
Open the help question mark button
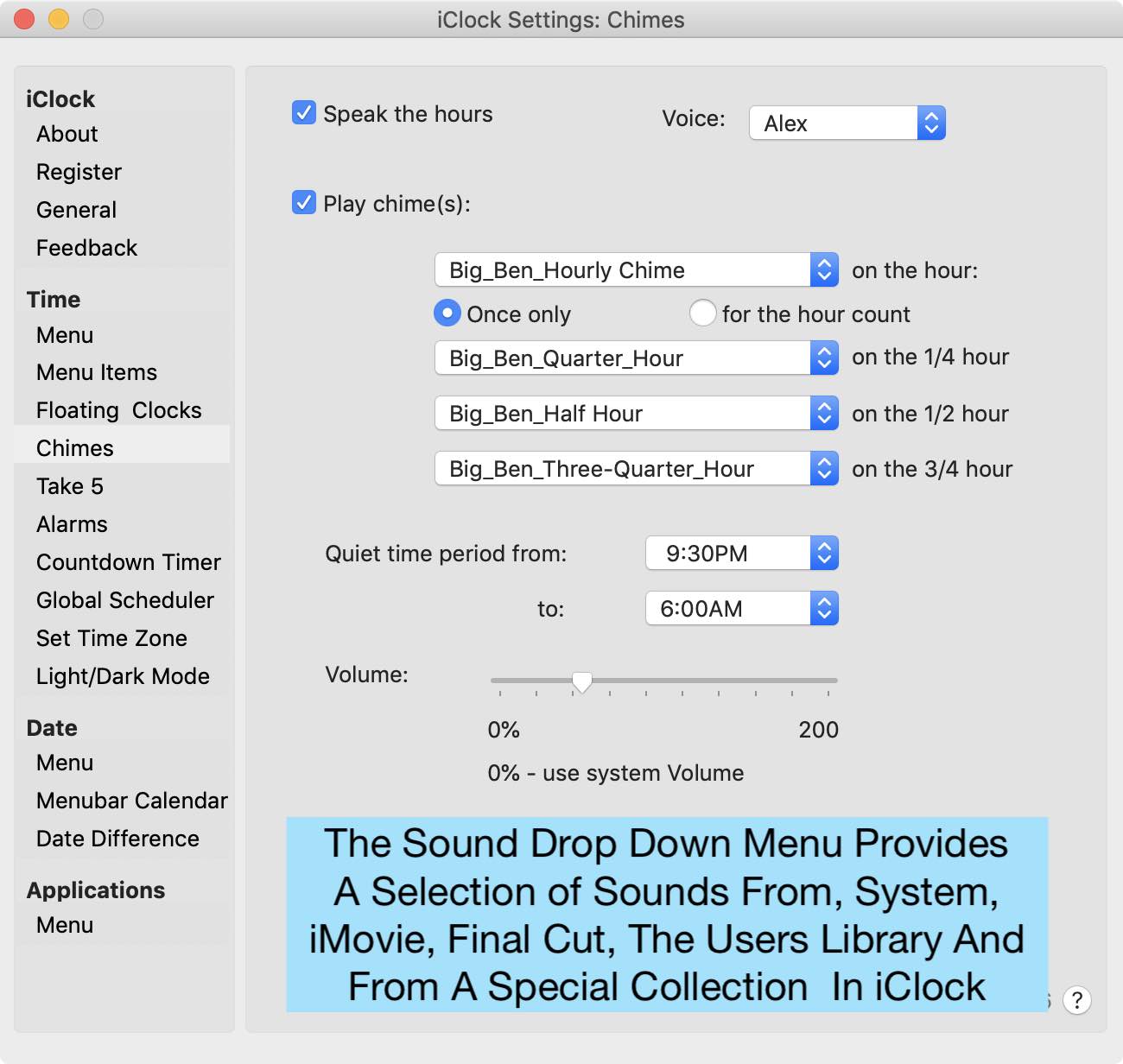[x=1076, y=1000]
